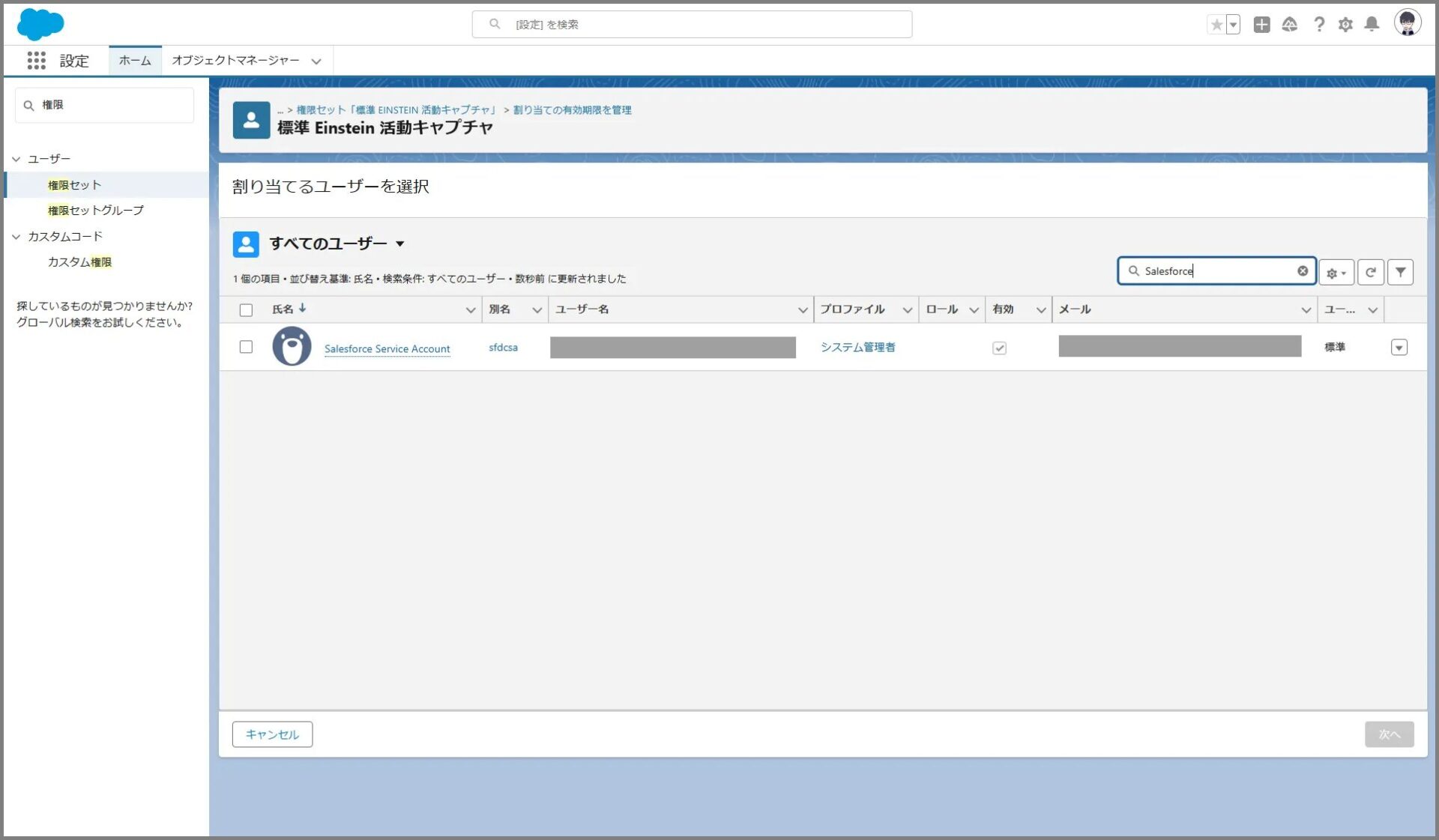Open the 別名 column options chevron
This screenshot has height=840, width=1439.
[x=537, y=310]
